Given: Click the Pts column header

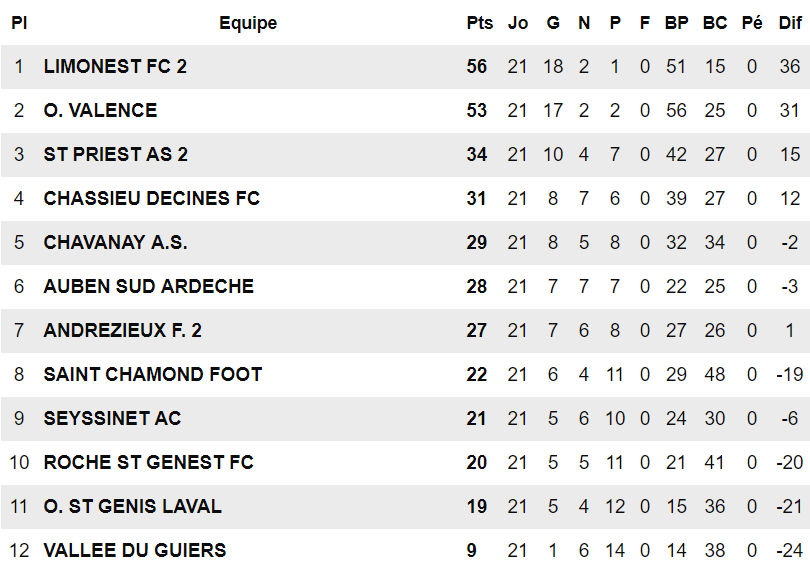Looking at the screenshot, I should 479,23.
